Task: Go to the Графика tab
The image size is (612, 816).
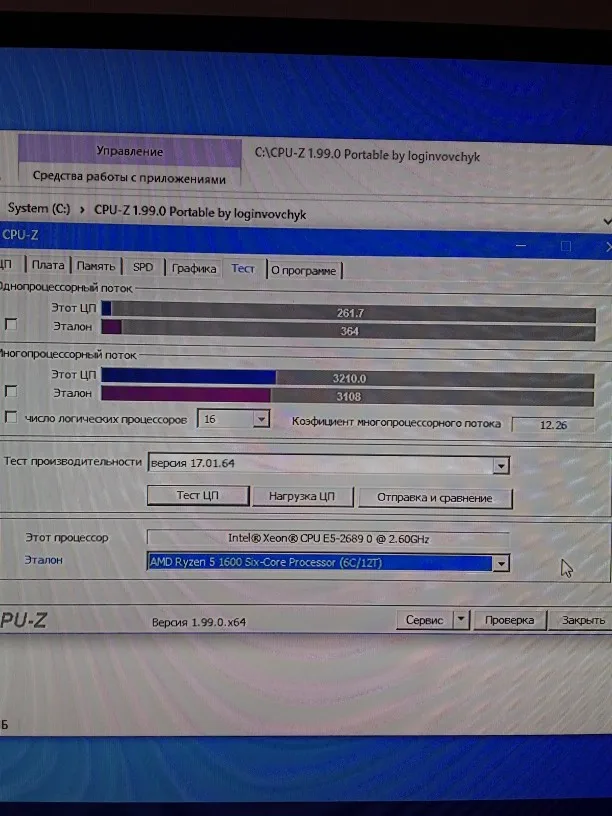Action: click(194, 269)
